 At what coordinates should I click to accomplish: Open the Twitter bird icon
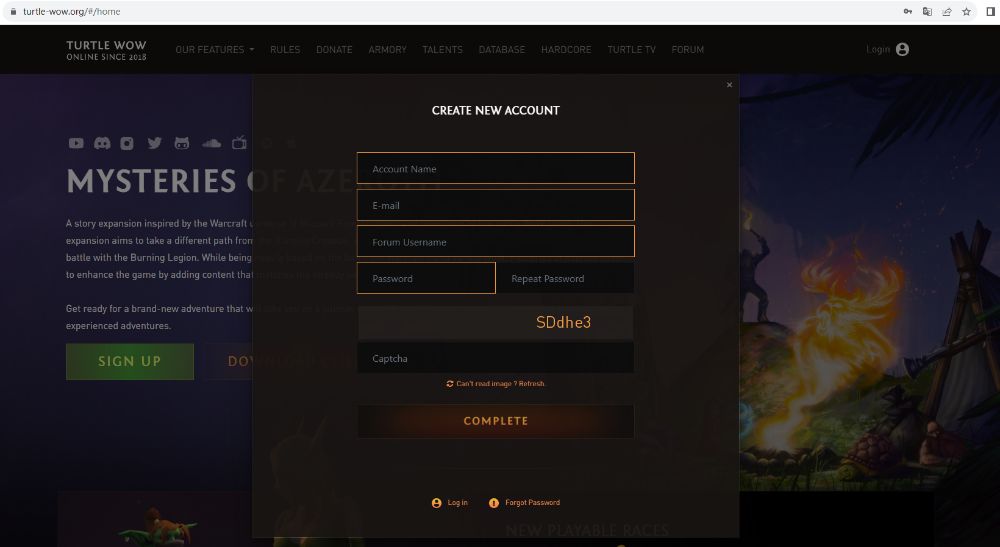(x=154, y=143)
